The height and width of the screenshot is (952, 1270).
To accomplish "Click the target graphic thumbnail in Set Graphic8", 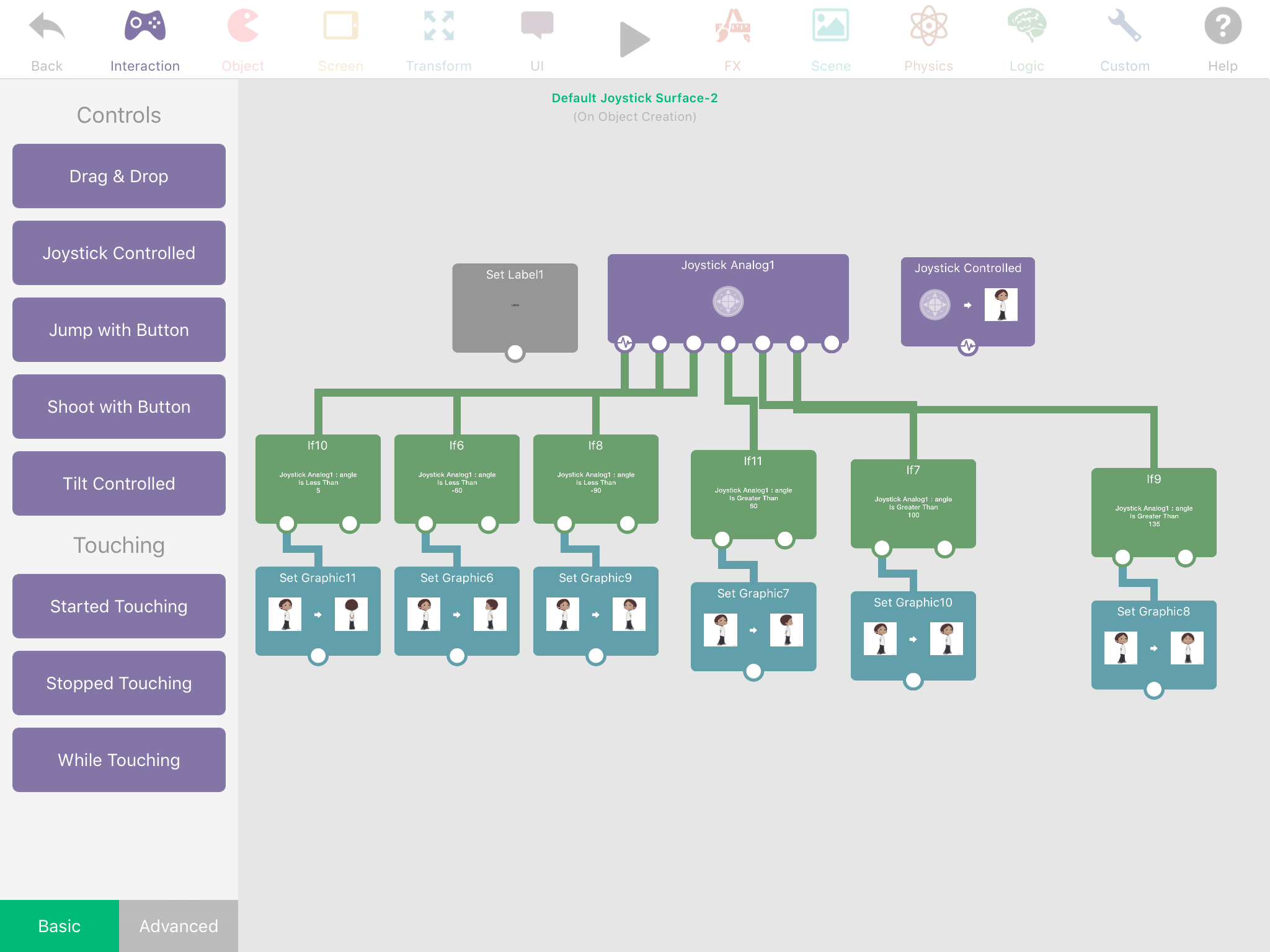I will (1186, 648).
